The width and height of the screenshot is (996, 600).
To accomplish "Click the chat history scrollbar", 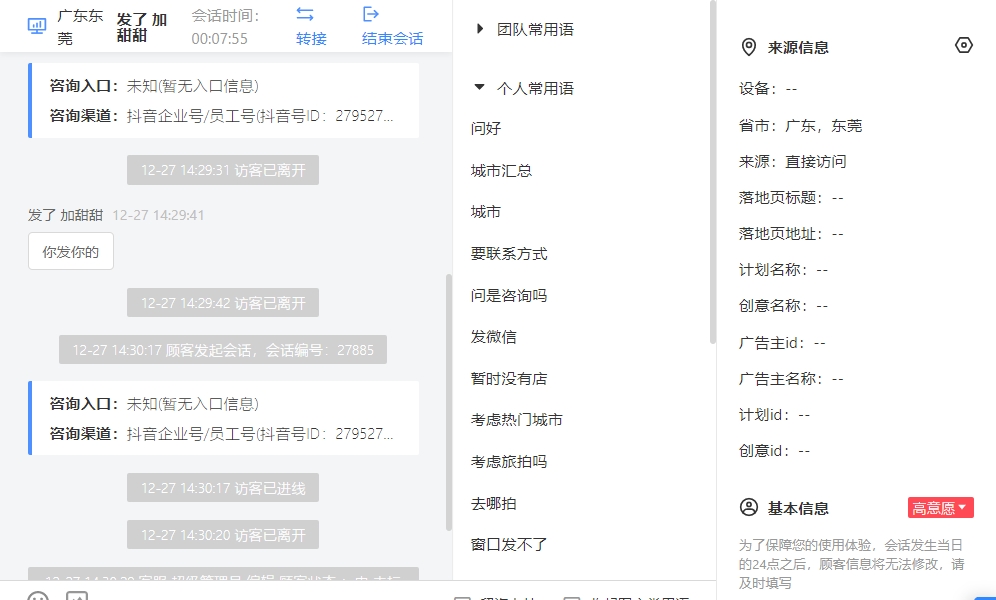I will pos(449,402).
